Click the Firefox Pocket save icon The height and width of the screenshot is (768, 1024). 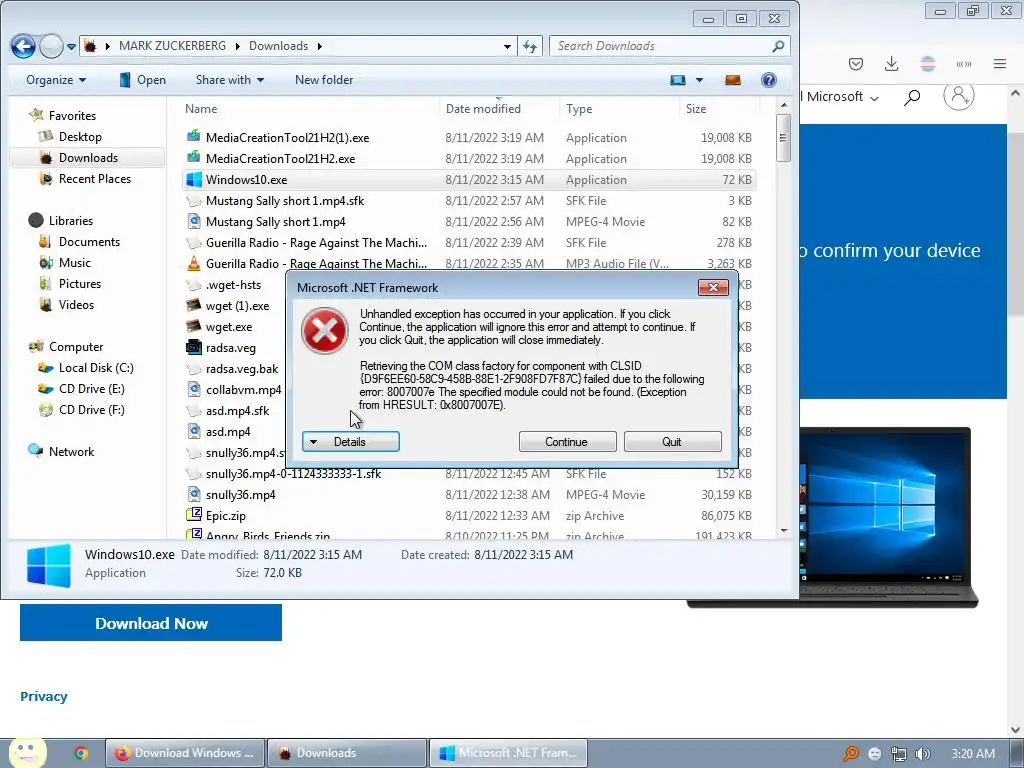coord(856,64)
